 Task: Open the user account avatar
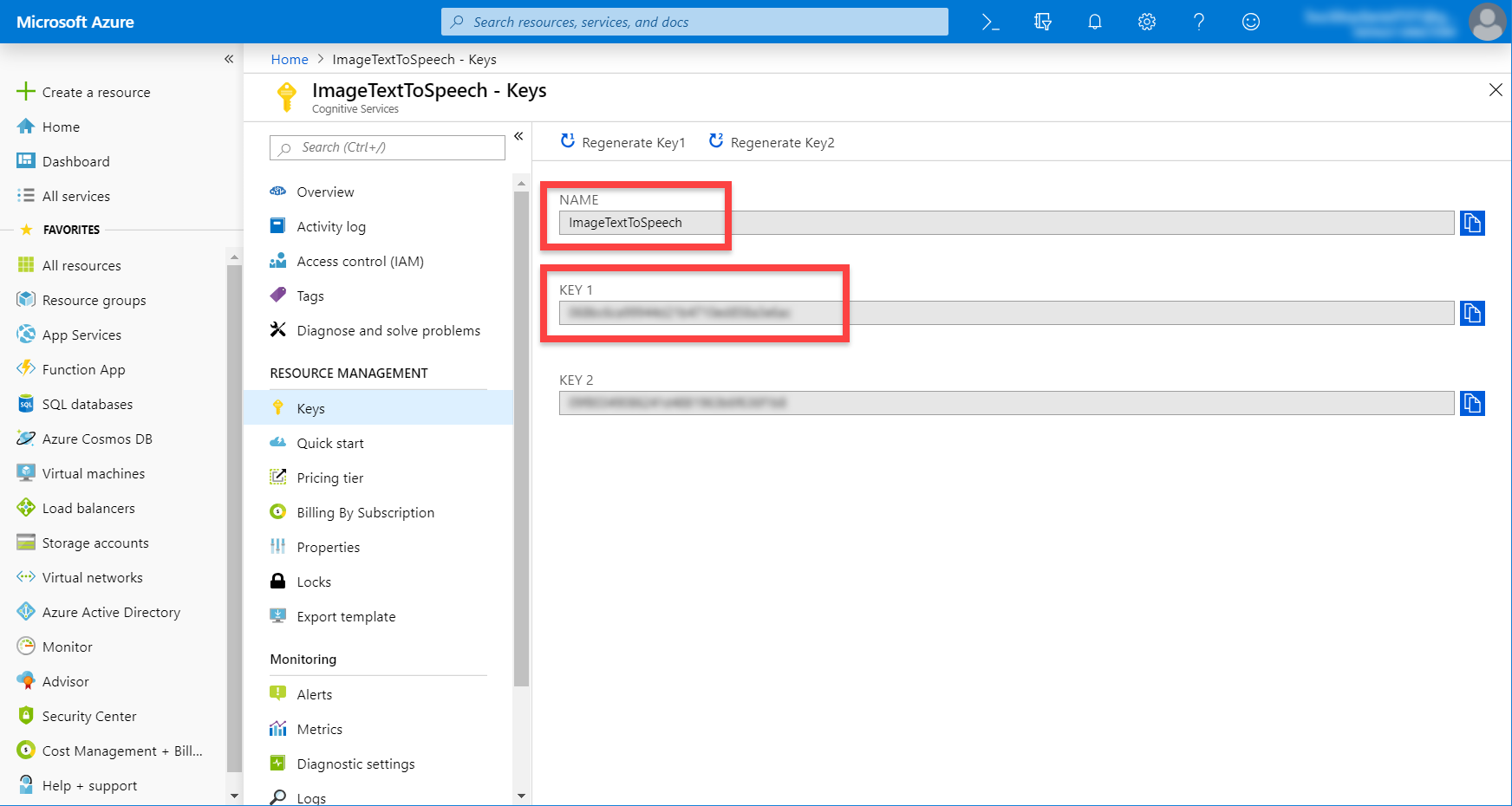(x=1488, y=22)
